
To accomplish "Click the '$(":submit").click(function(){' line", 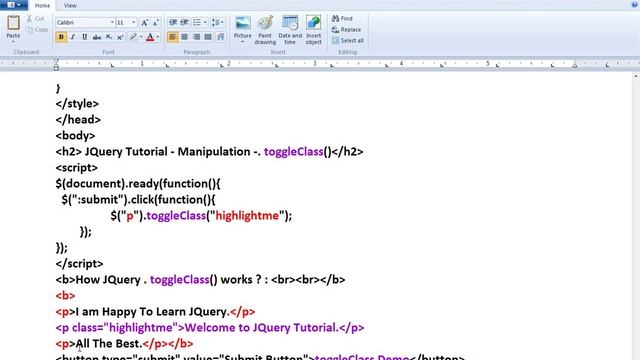I will pos(138,200).
